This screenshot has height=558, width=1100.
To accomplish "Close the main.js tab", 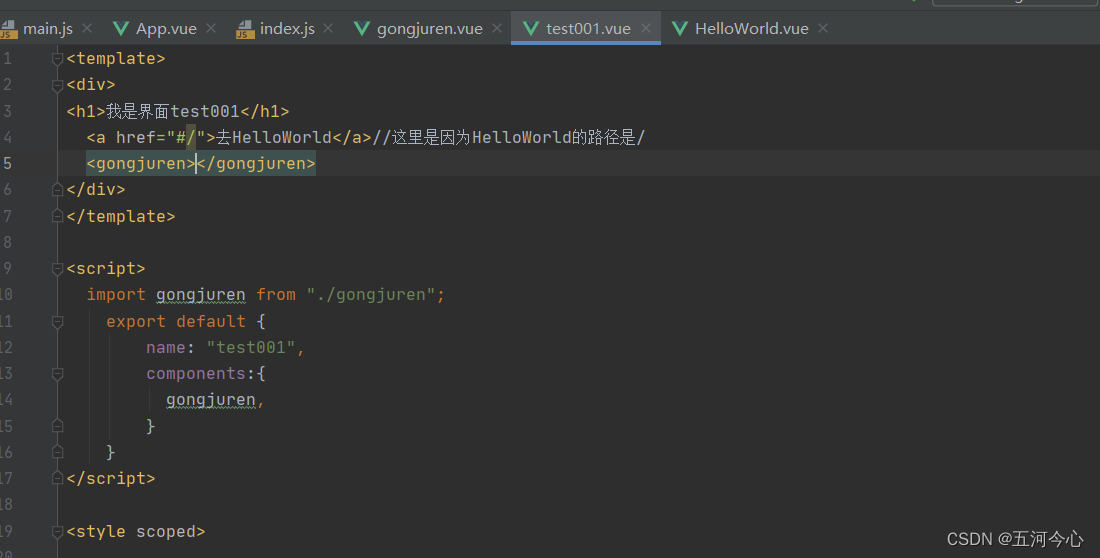I will [x=87, y=28].
